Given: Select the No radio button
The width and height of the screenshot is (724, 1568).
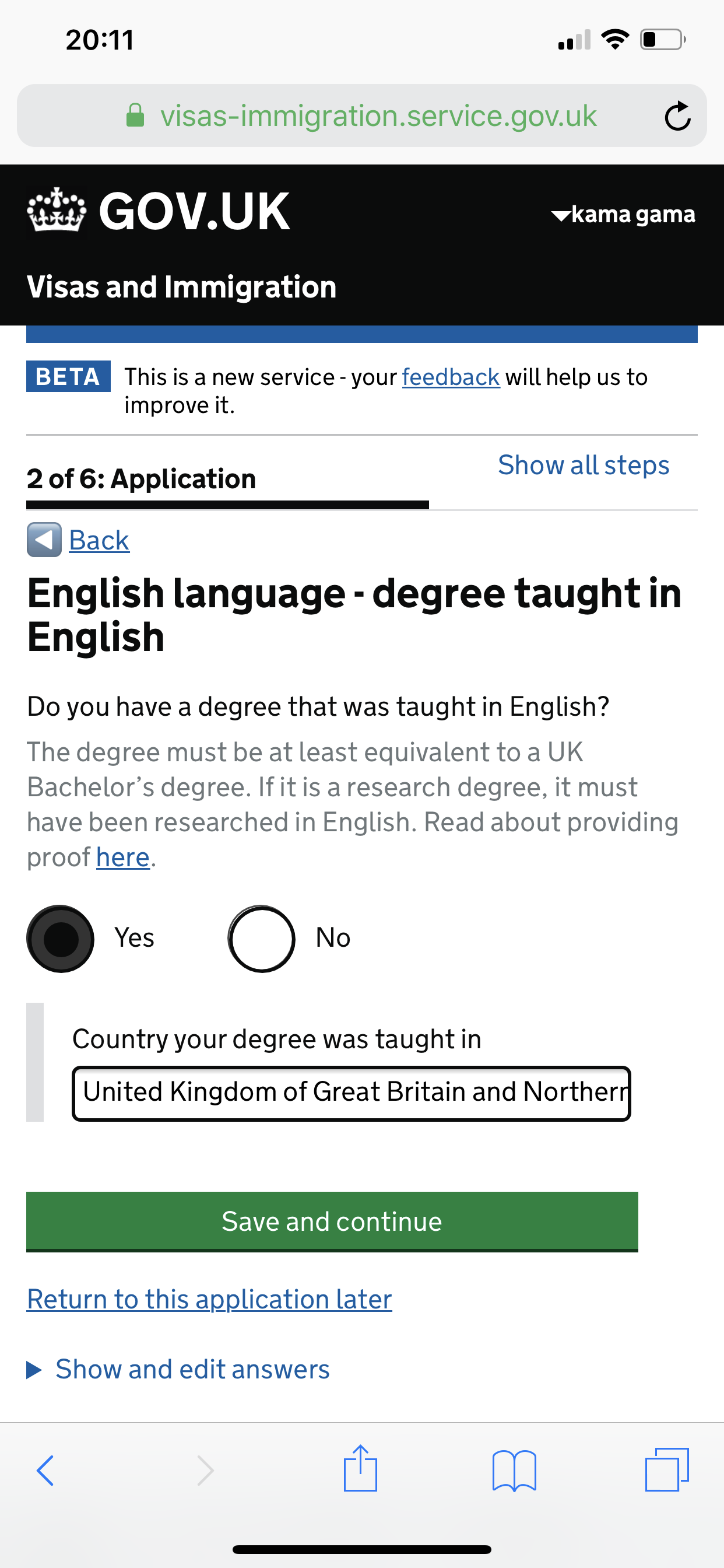Looking at the screenshot, I should point(262,939).
